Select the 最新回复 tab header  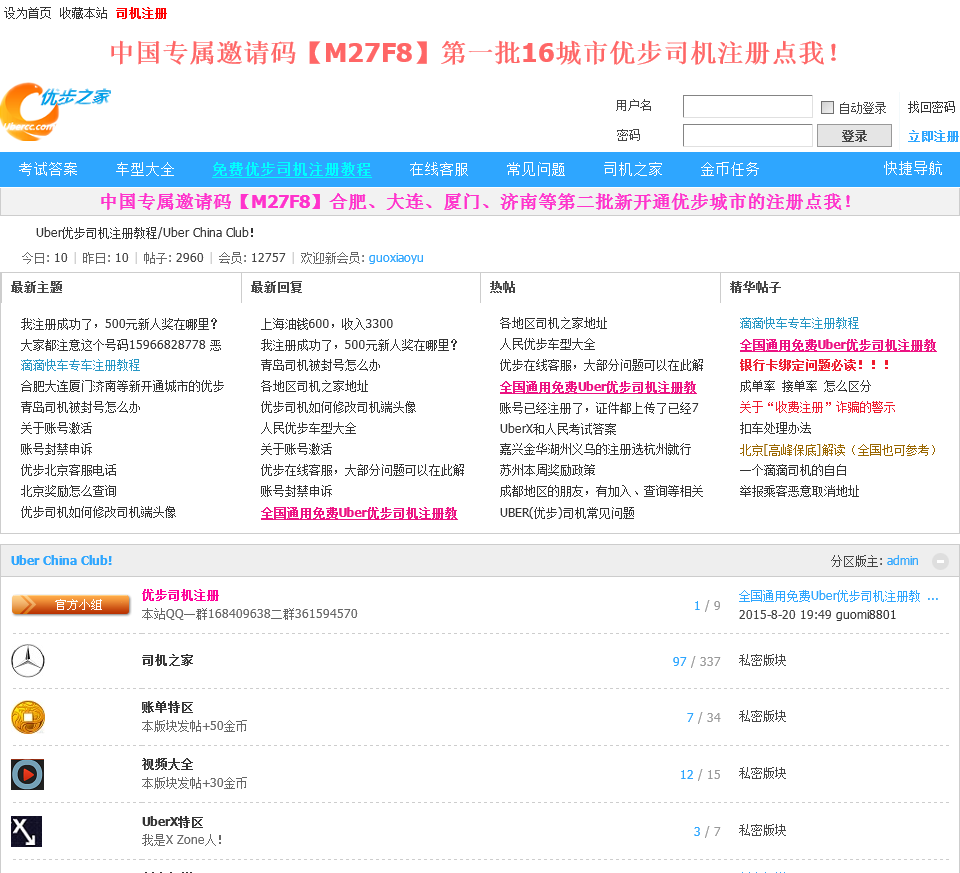click(x=276, y=287)
